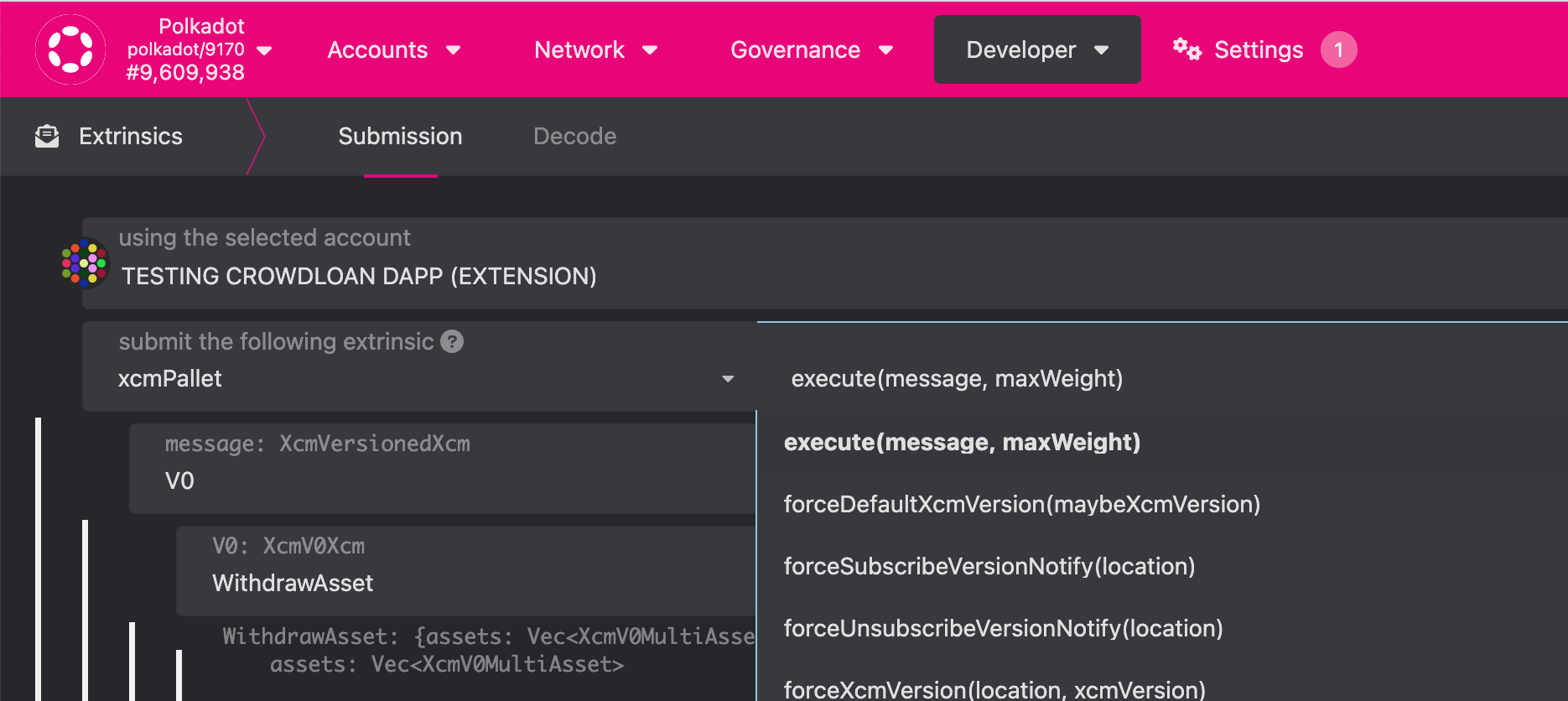Open Settings from the top bar
1568x701 pixels.
pos(1259,50)
